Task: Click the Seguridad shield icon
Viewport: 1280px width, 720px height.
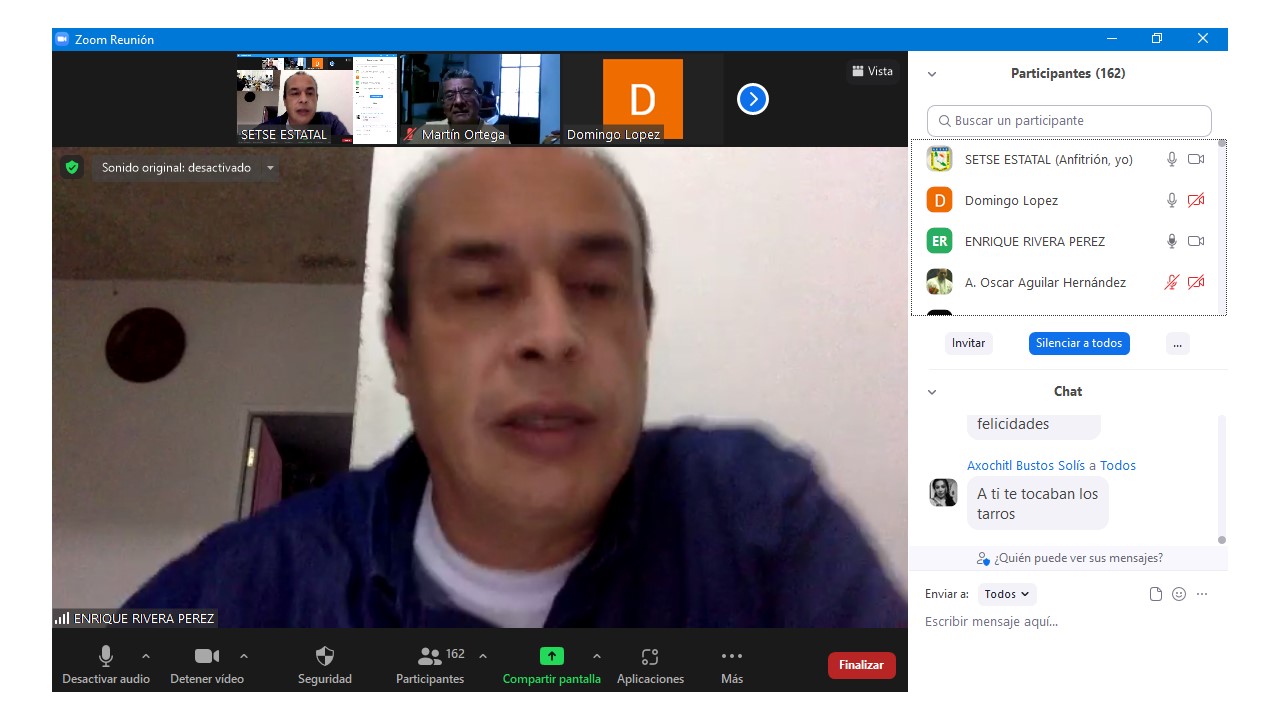Action: click(x=325, y=656)
